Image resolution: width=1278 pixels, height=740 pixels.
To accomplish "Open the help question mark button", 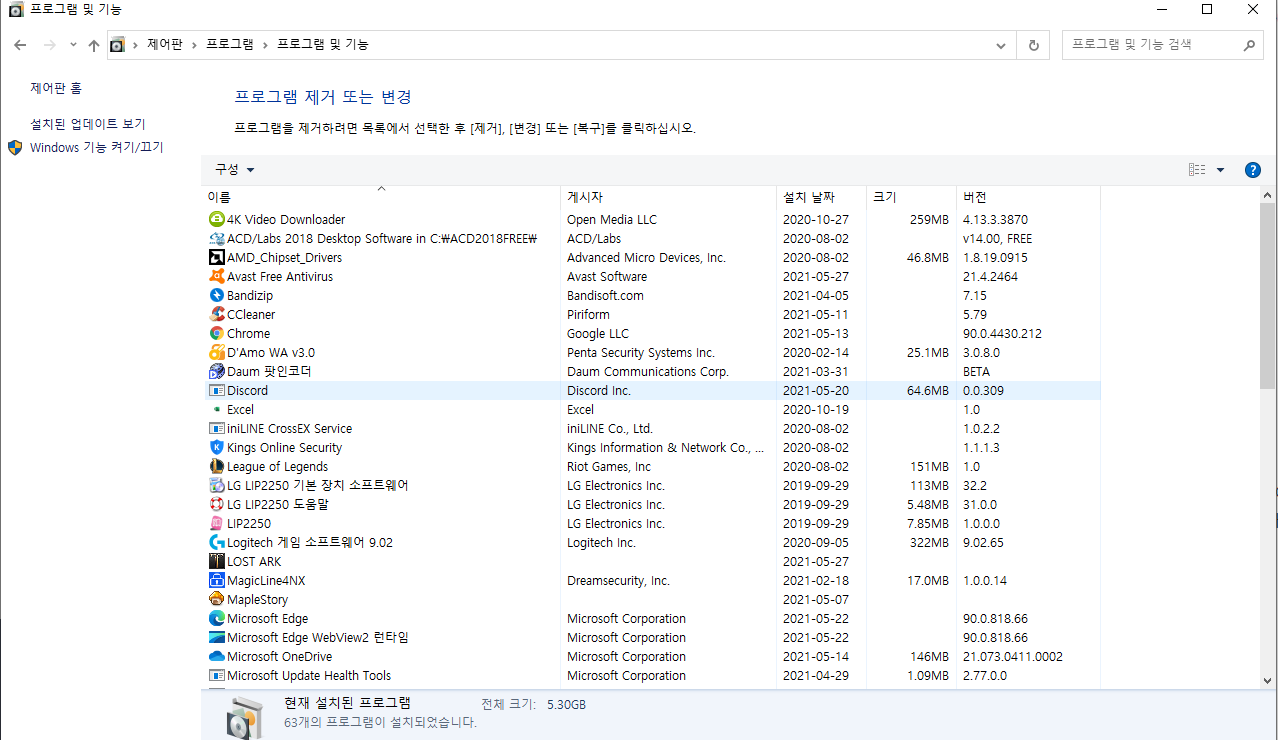I will (1252, 170).
